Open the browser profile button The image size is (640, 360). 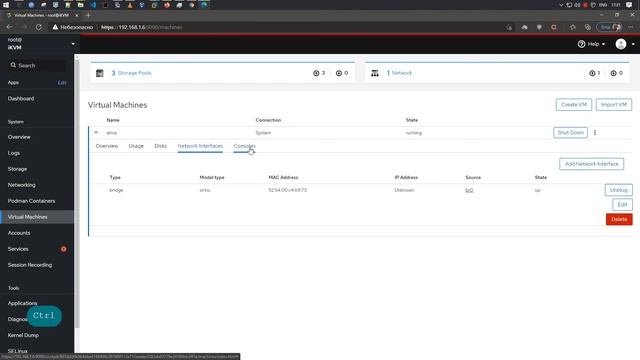(x=609, y=27)
